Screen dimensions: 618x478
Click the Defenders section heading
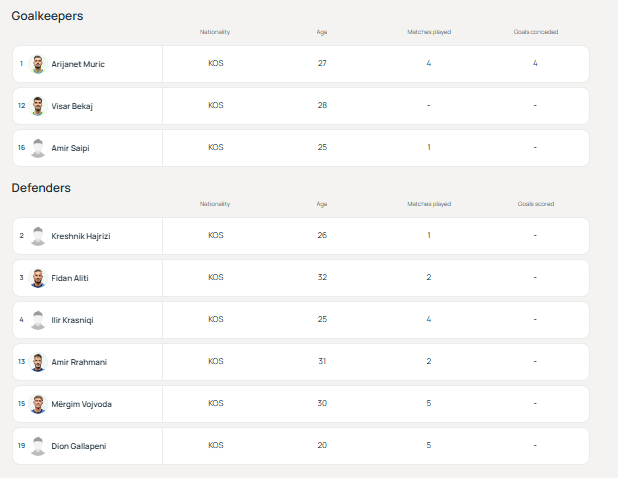[41, 187]
